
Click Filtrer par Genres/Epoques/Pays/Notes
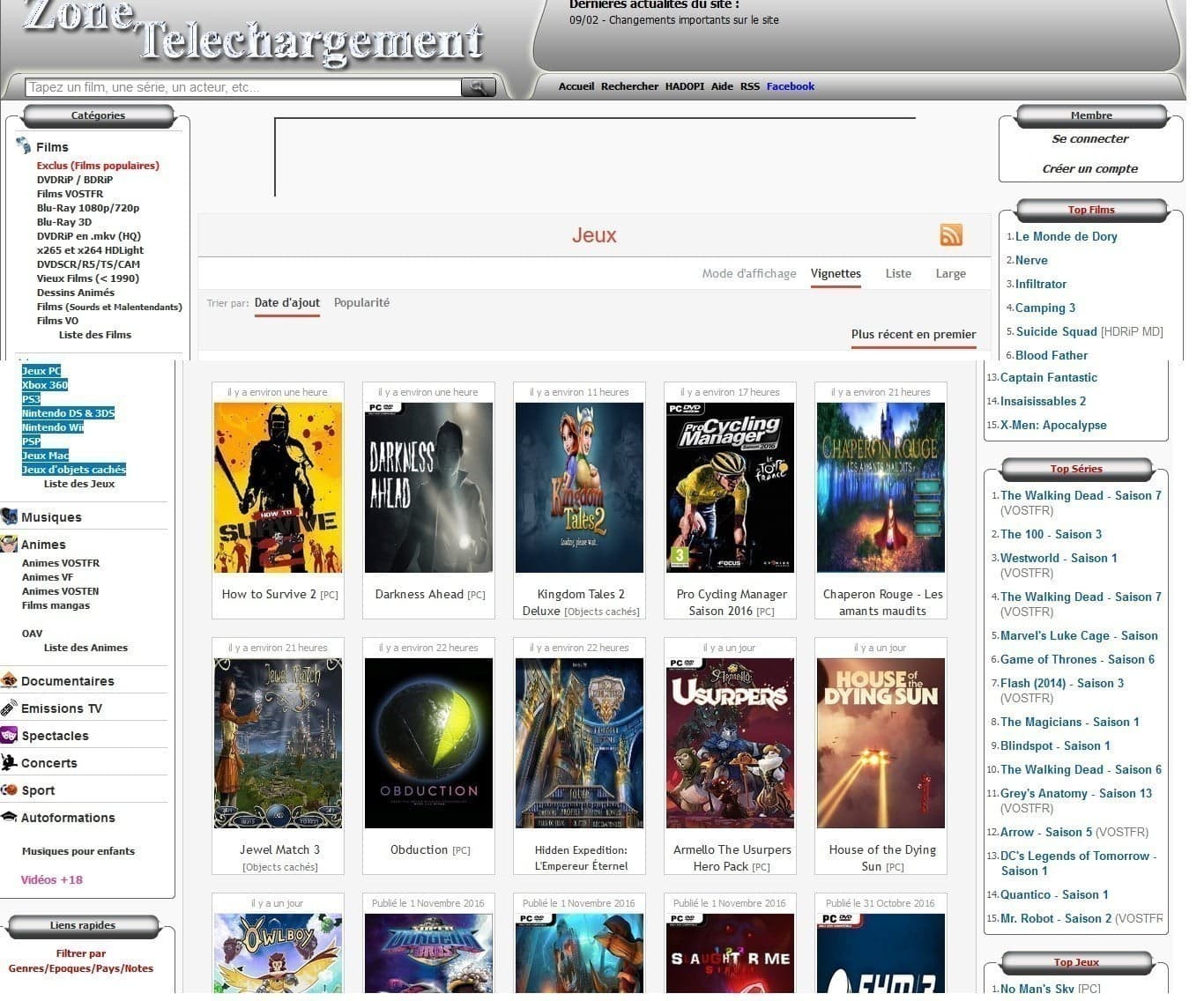point(81,960)
